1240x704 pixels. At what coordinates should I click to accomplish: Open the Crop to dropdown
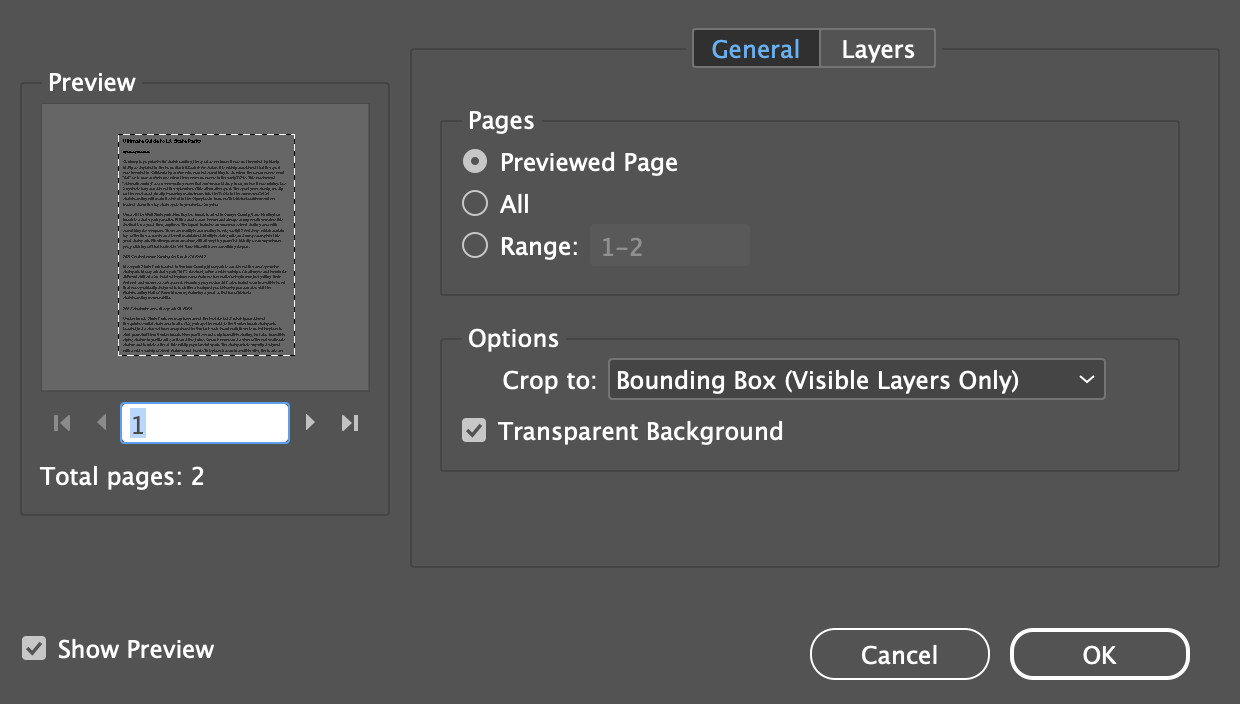click(x=857, y=379)
